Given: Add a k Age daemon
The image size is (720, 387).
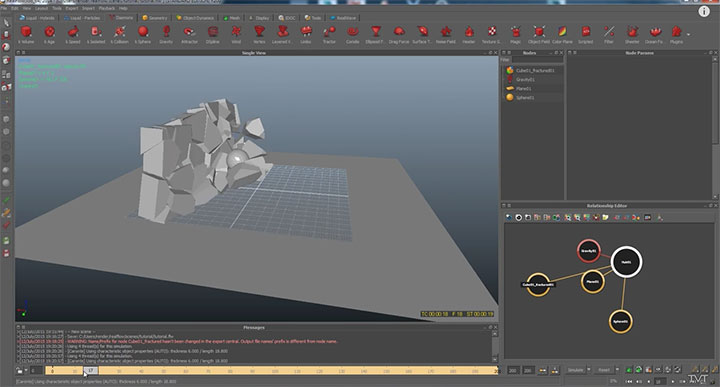Looking at the screenshot, I should point(50,34).
